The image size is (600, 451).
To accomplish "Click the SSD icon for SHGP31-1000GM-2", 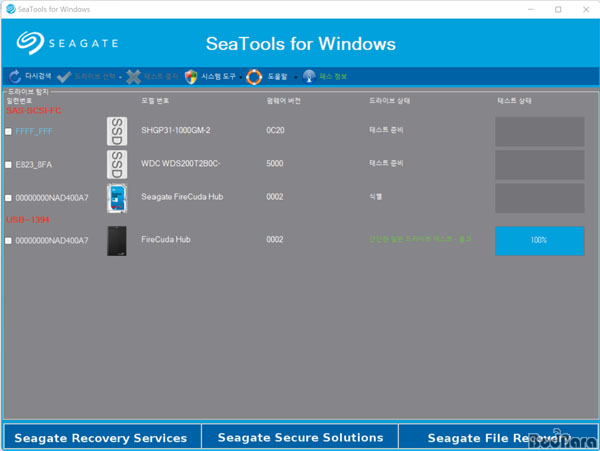I will (x=117, y=131).
